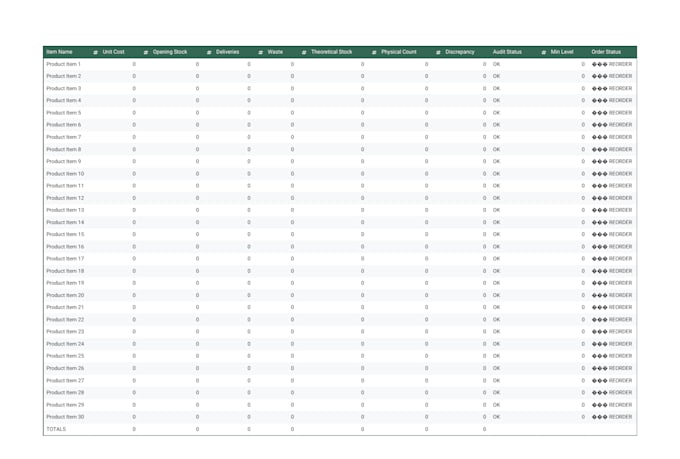Click the number icon beside Unit Cost header
This screenshot has width=680, height=459.
(95, 52)
